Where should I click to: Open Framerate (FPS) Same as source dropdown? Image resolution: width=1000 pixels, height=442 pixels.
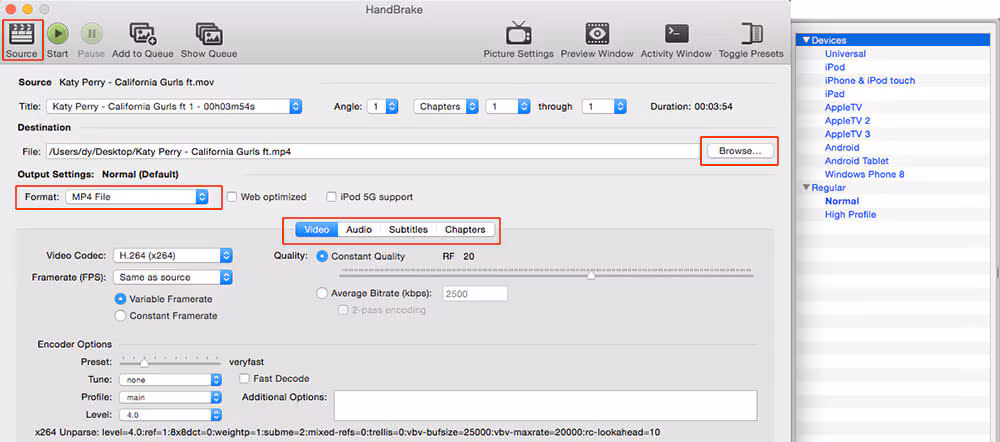[x=173, y=277]
